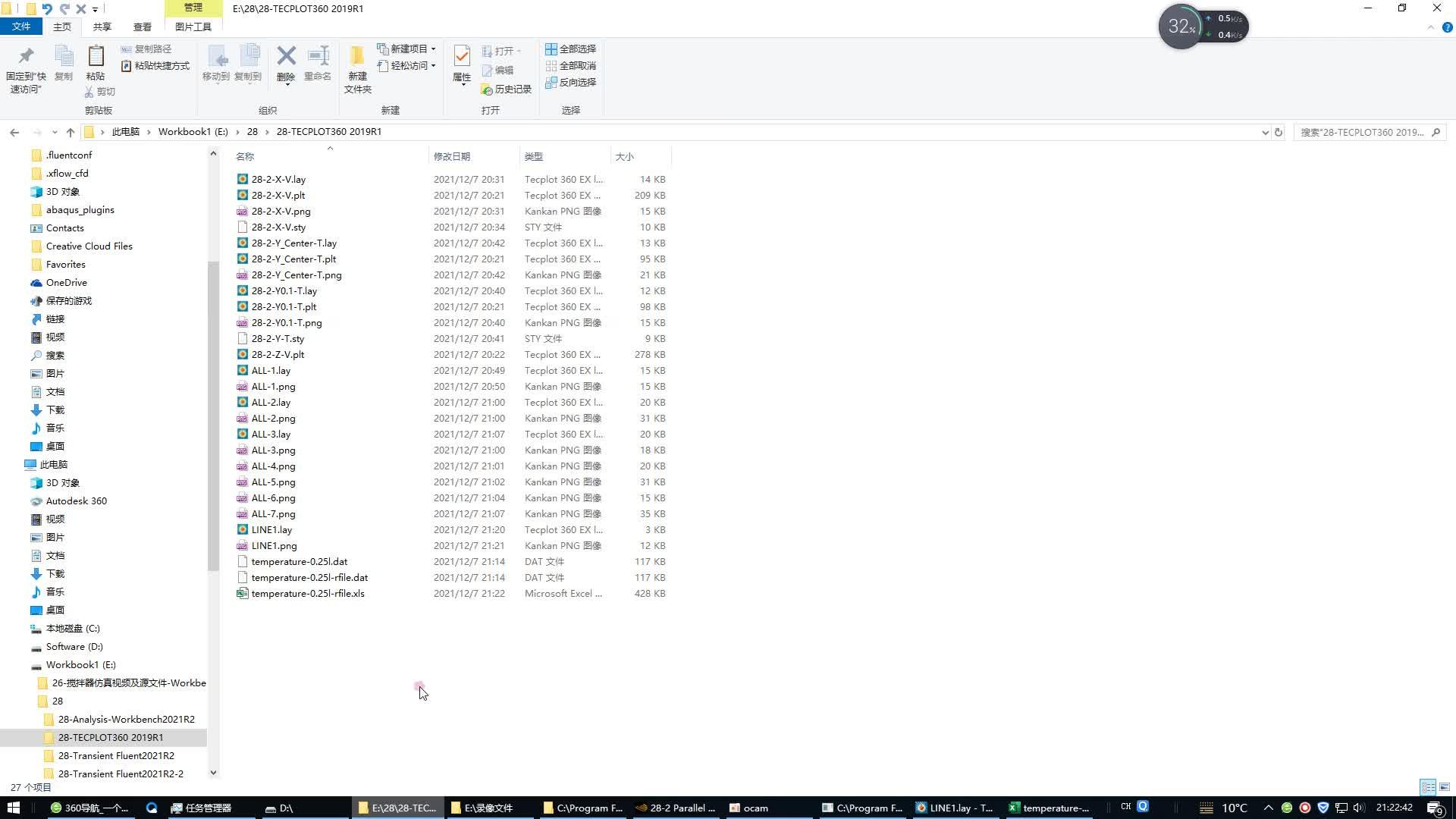
Task: Go up one folder level arrow
Action: (71, 133)
